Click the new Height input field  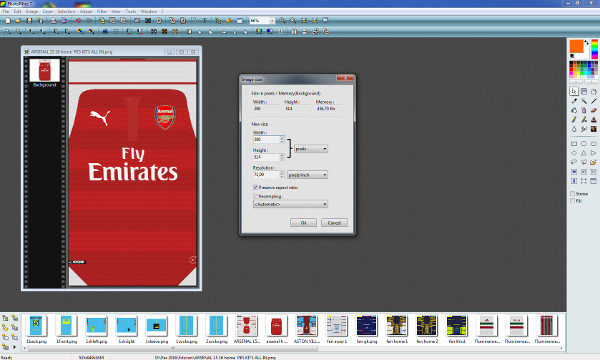click(x=266, y=157)
